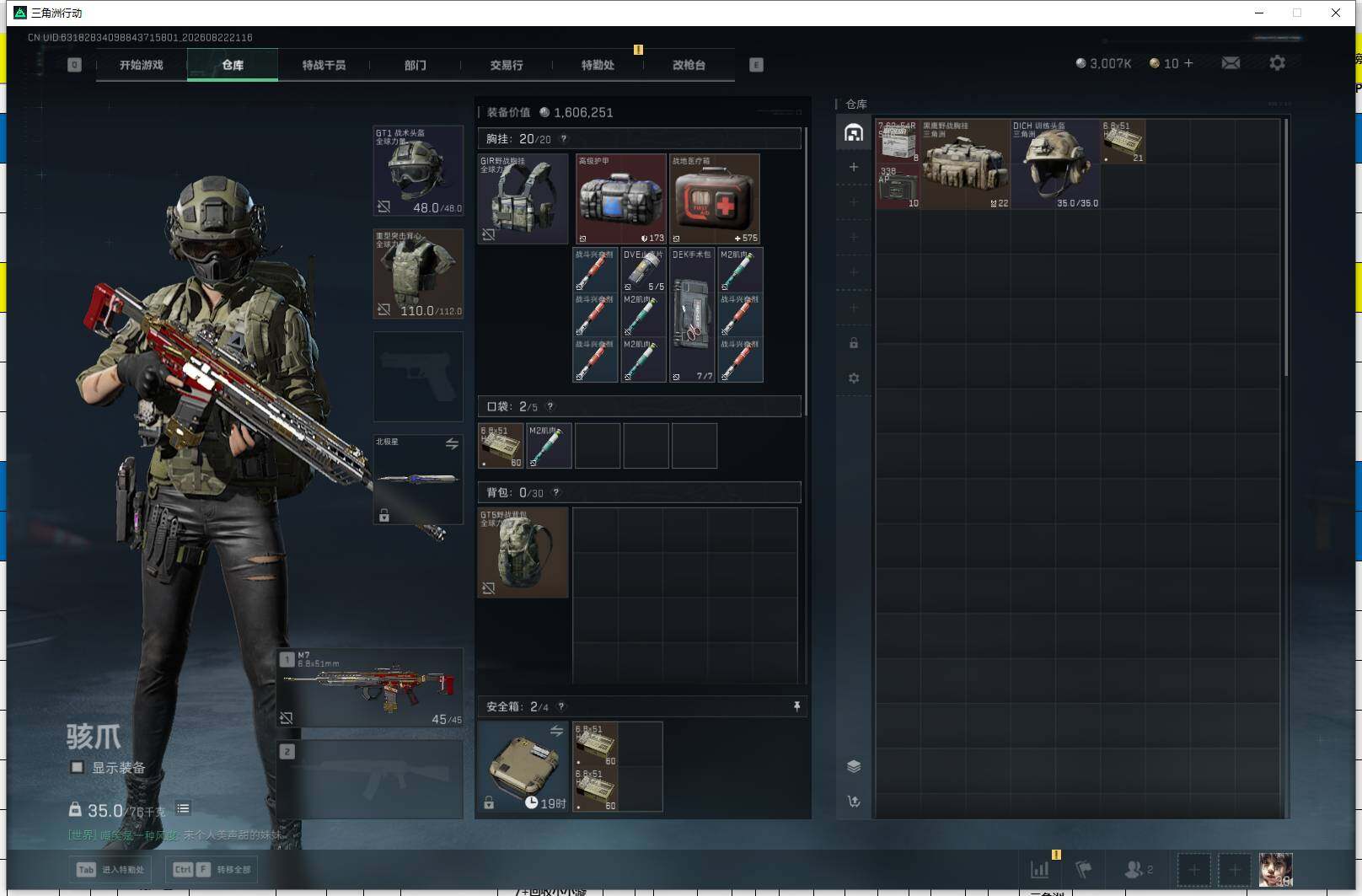Show help for 背包 capacity
Viewport: 1362px width, 896px height.
(556, 492)
